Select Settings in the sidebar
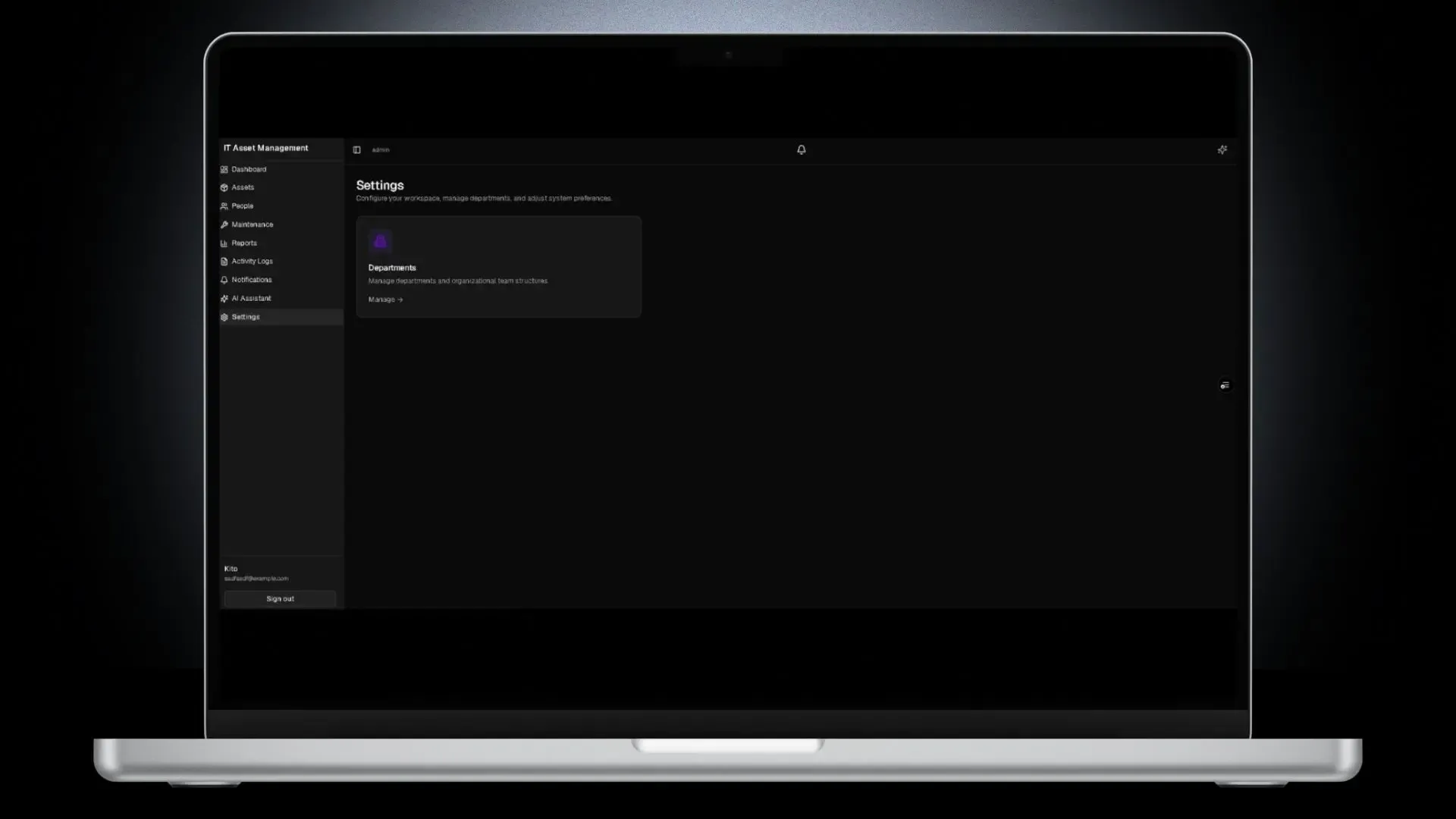The width and height of the screenshot is (1456, 819). pos(281,317)
